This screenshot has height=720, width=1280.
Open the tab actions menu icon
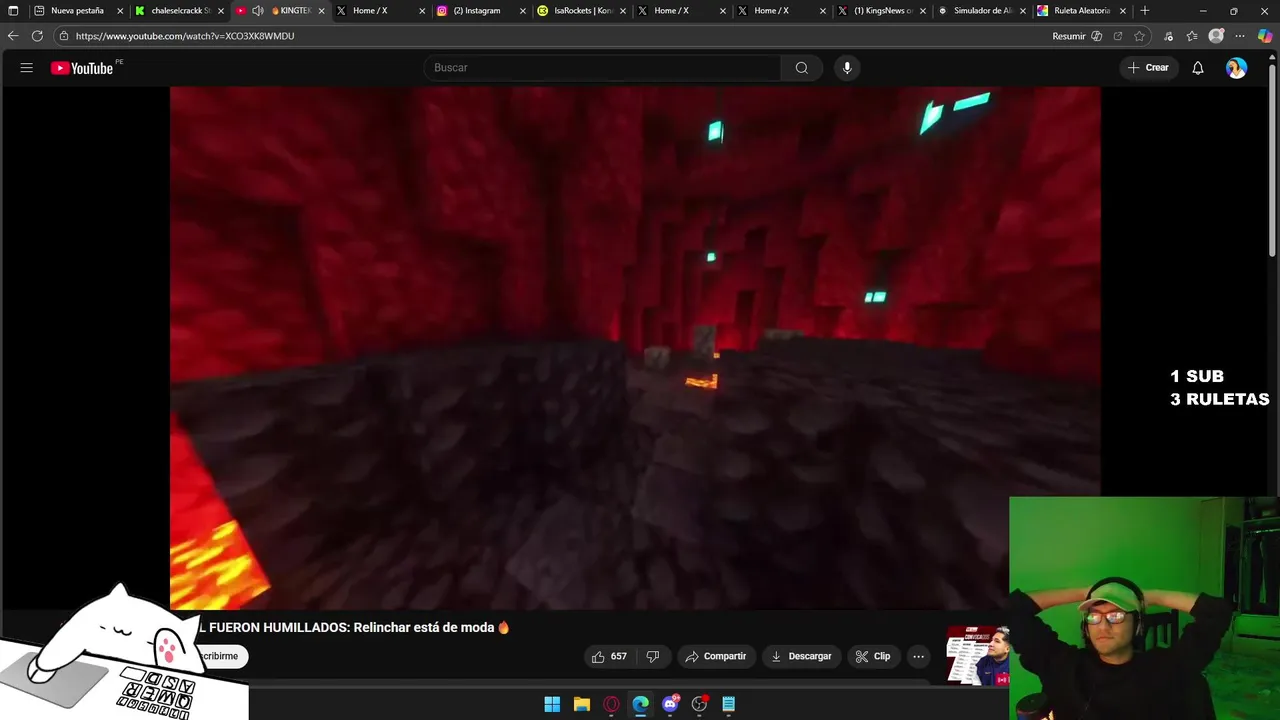13,11
